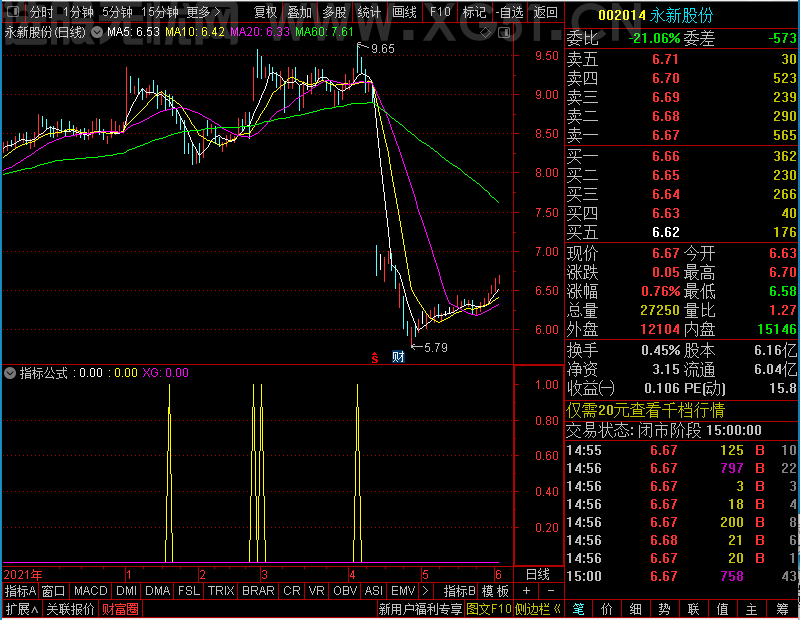Screen dimensions: 800x620
Task: Select the ASI indicator tab
Action: (373, 591)
